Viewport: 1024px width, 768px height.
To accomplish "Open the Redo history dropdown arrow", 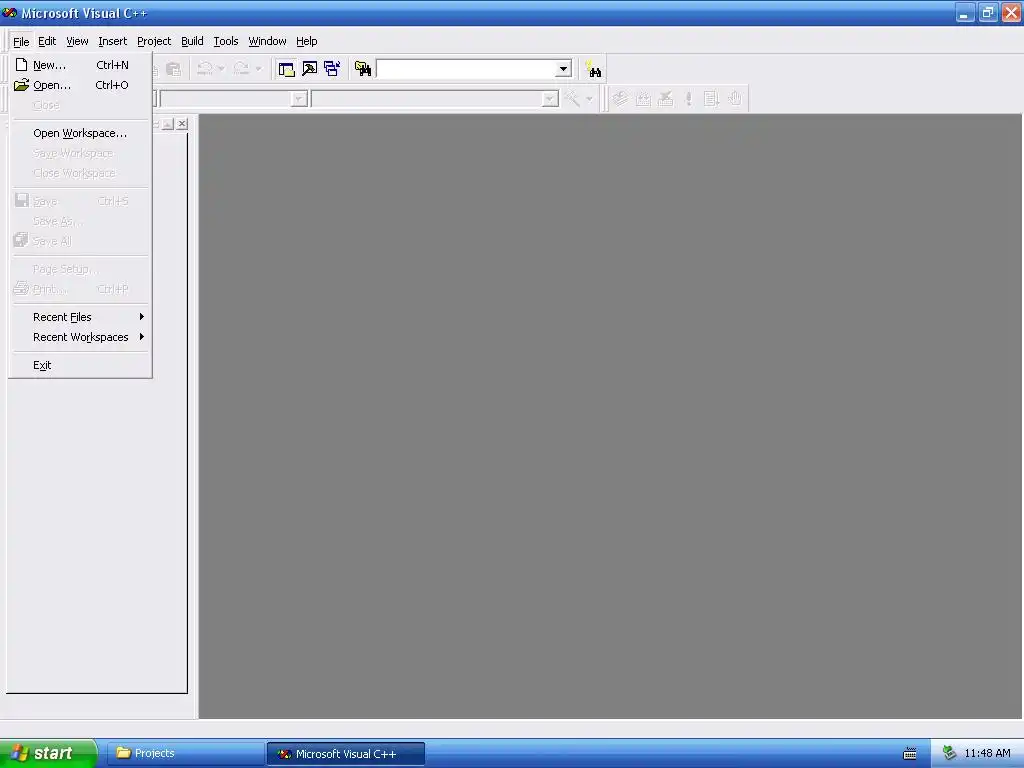I will 259,69.
